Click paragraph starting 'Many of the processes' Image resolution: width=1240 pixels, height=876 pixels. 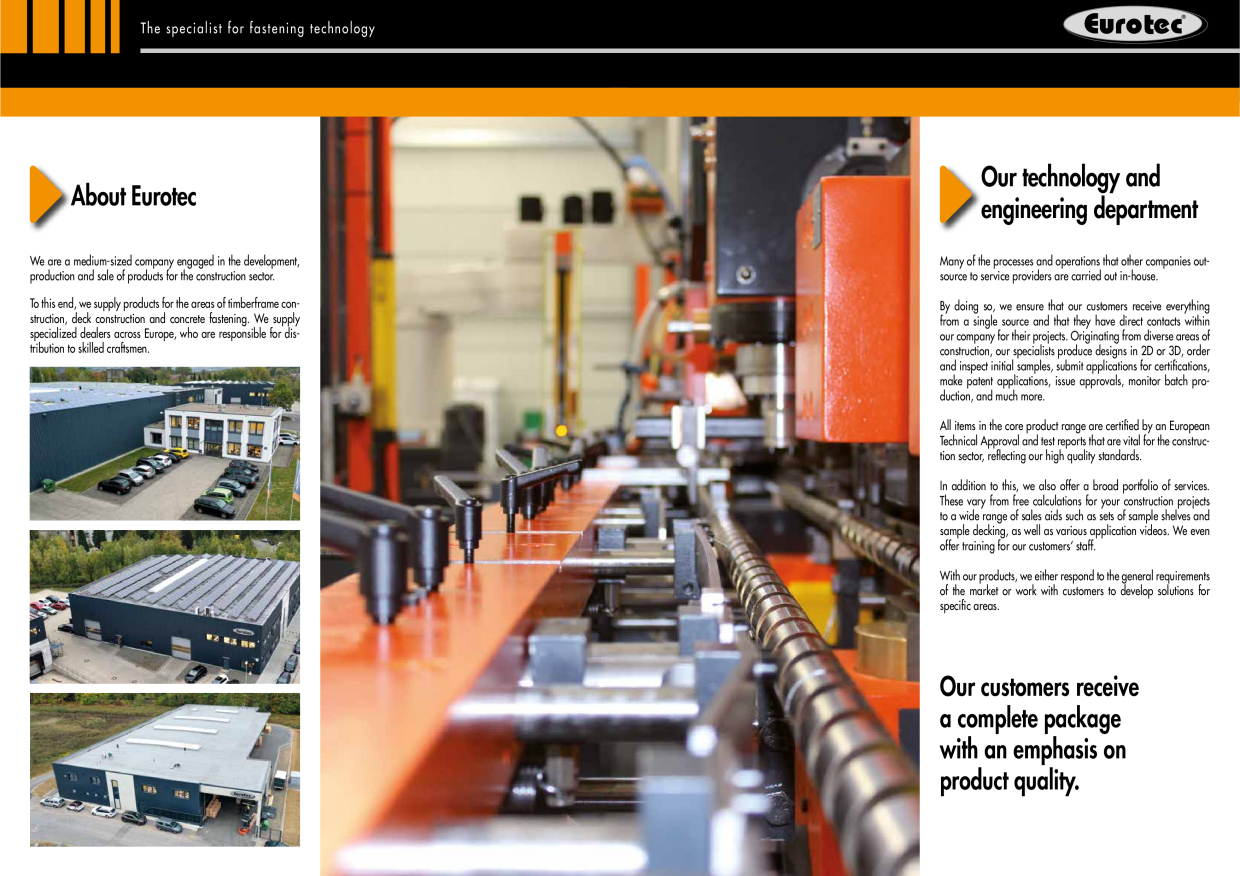(1075, 268)
